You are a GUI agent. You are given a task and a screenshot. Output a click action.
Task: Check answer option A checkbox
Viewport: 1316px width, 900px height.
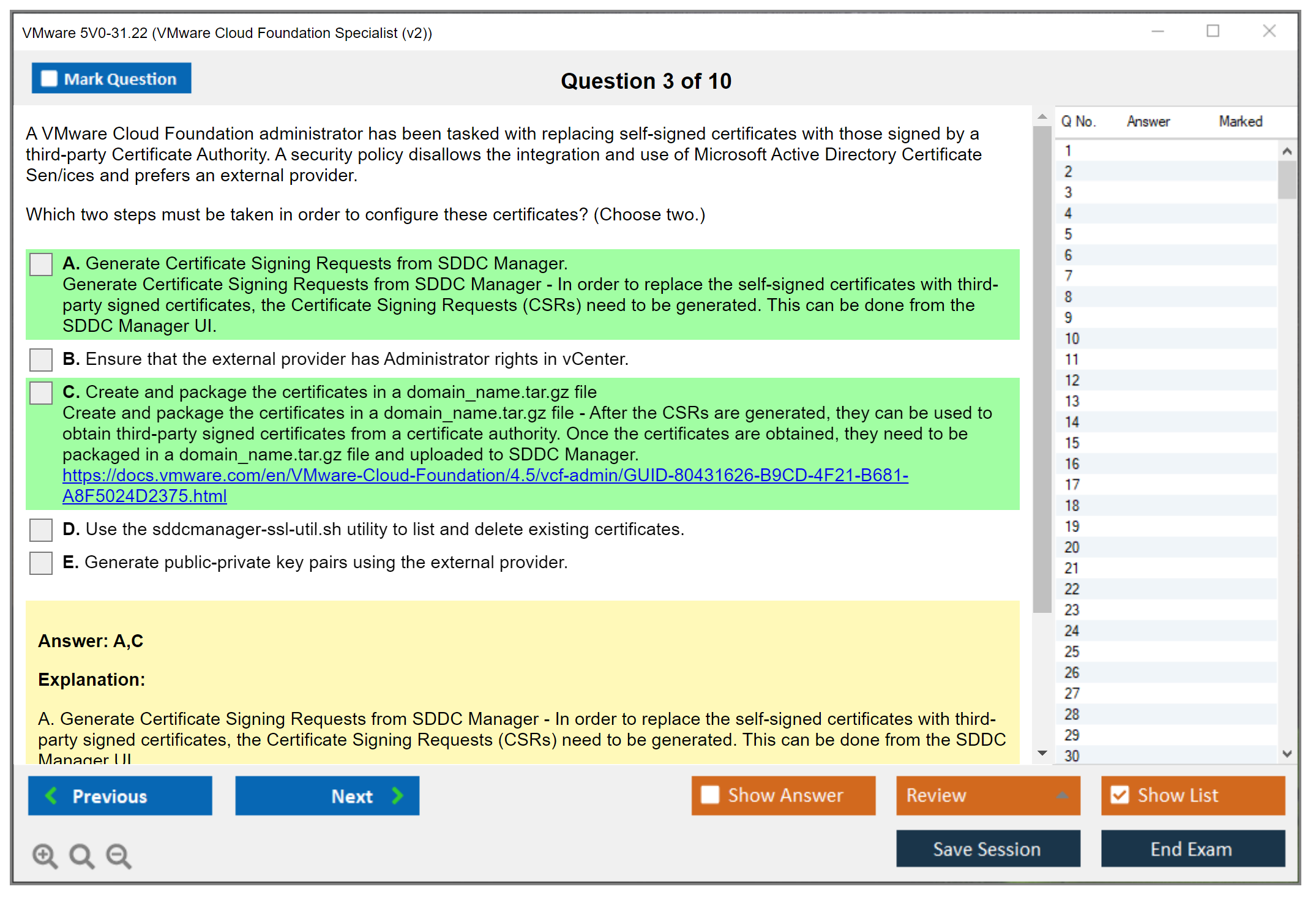pos(41,264)
